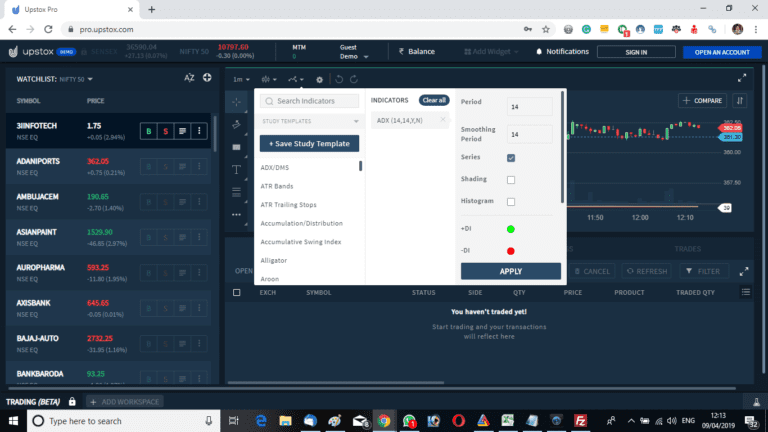Select ATR Bands from the indicator list
The image size is (768, 432).
tap(277, 186)
